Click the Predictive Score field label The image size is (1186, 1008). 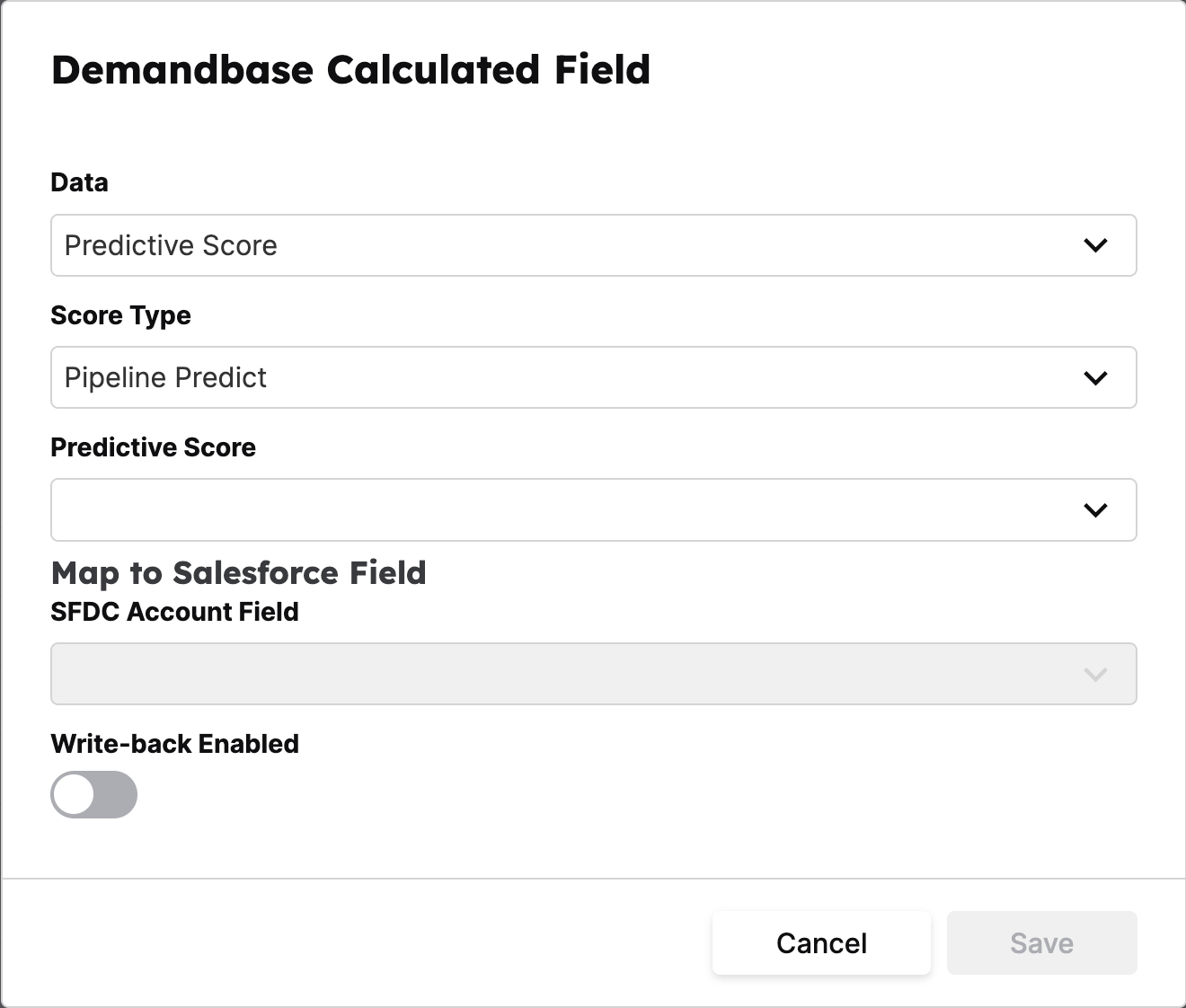coord(153,447)
